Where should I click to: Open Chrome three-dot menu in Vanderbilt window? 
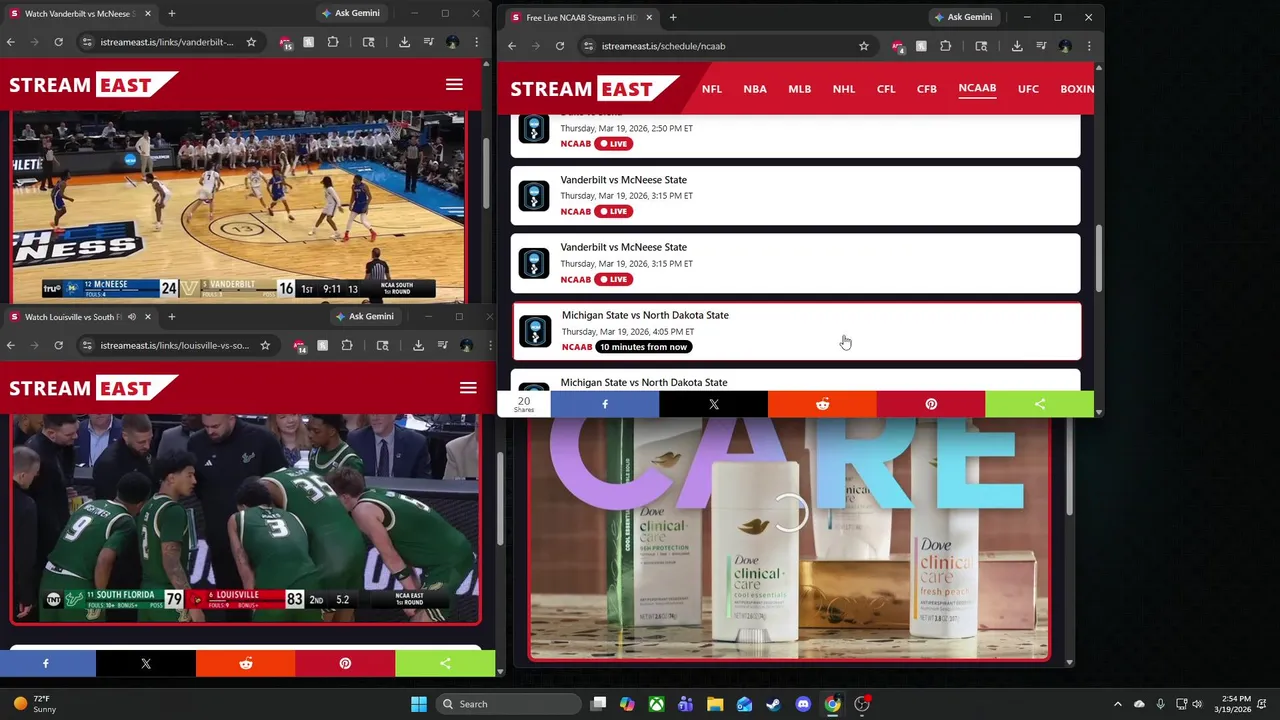point(476,42)
